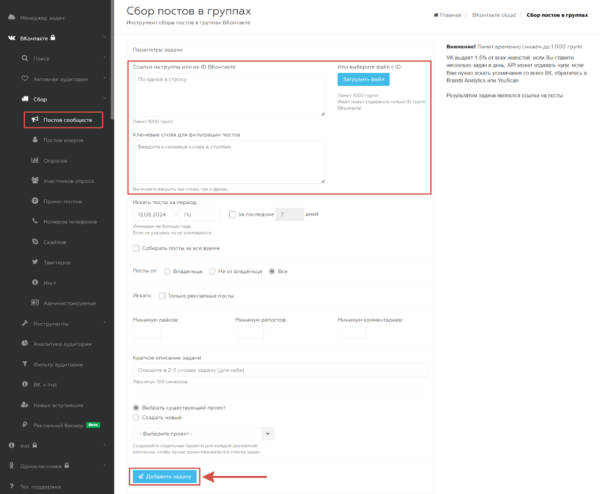Screen dimensions: 600x494
Task: Open Участников опроса menu item
Action: (68, 181)
